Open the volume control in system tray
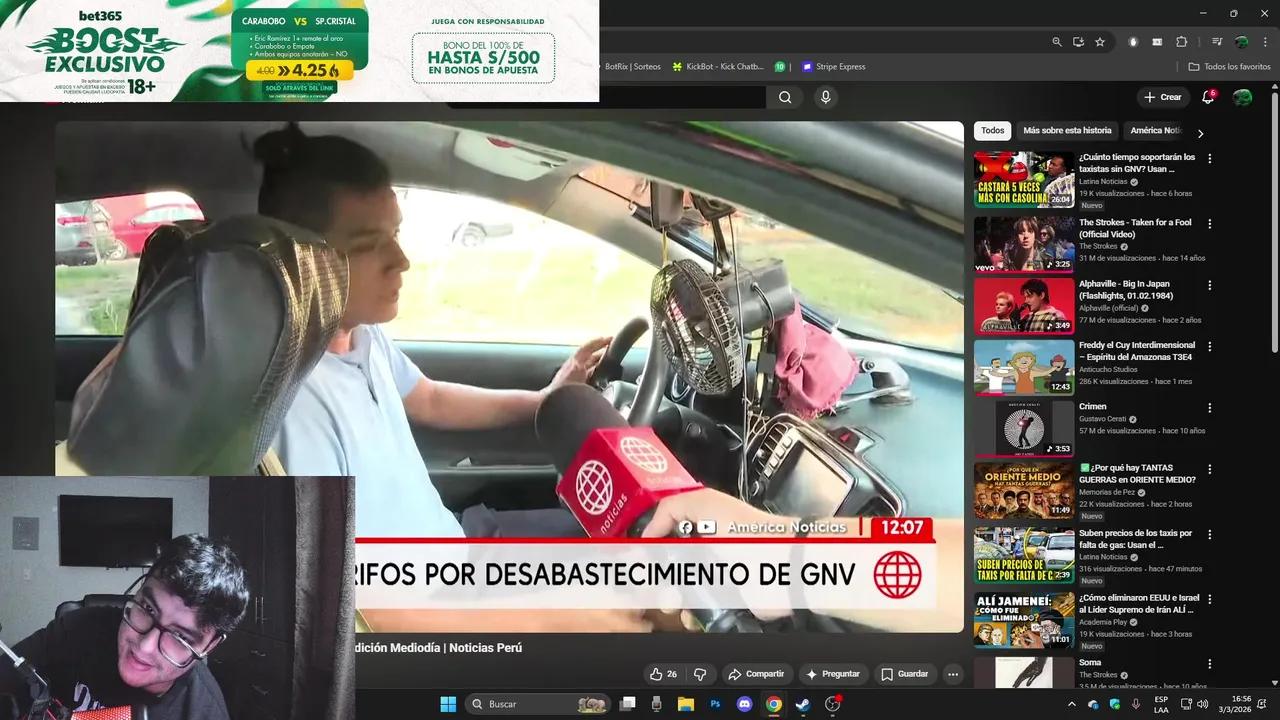Image resolution: width=1280 pixels, height=720 pixels. click(1202, 704)
